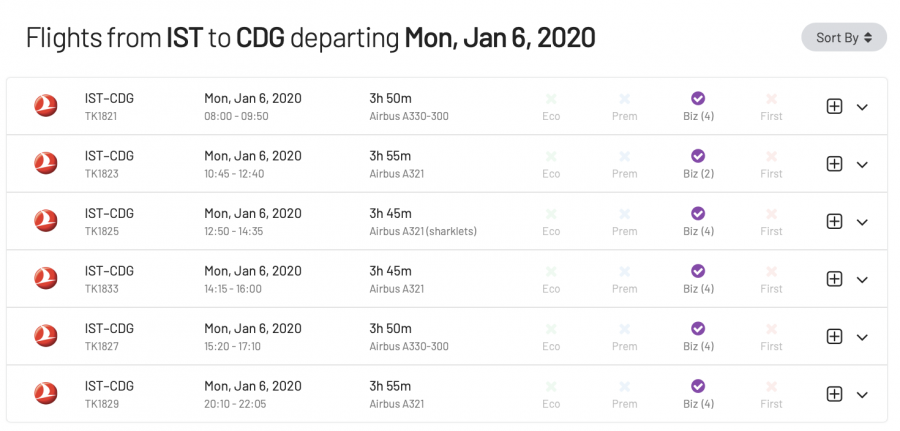Expand details for flight TK1829
Image resolution: width=900 pixels, height=431 pixels.
point(862,394)
